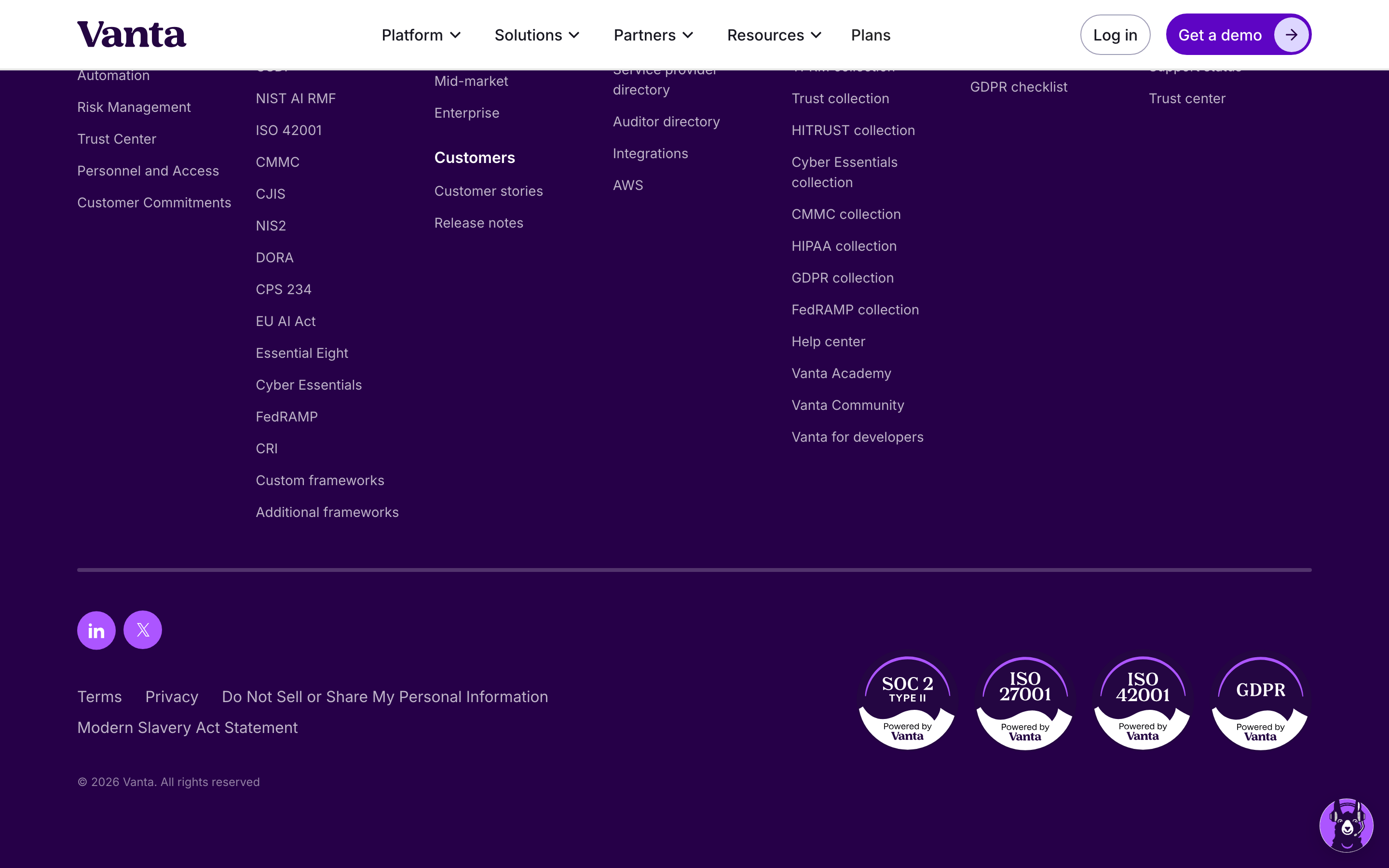Click the SOC 2 Type II badge
Screen dimensions: 1389x868
(x=907, y=703)
